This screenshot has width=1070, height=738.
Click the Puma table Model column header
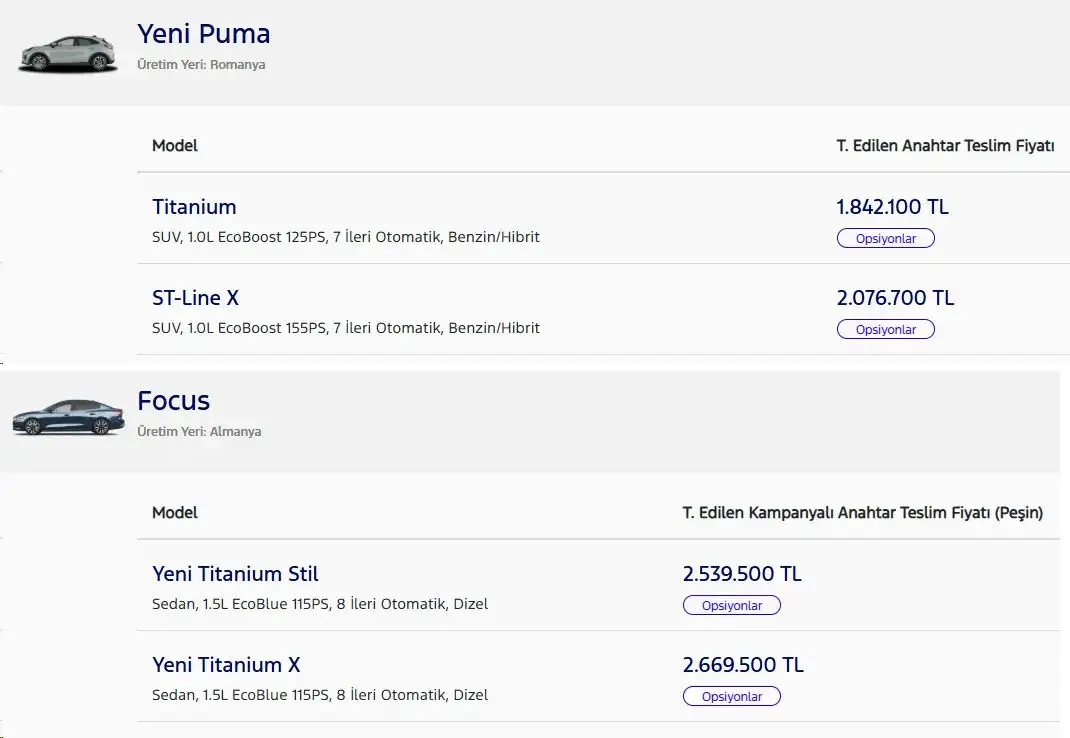click(175, 145)
